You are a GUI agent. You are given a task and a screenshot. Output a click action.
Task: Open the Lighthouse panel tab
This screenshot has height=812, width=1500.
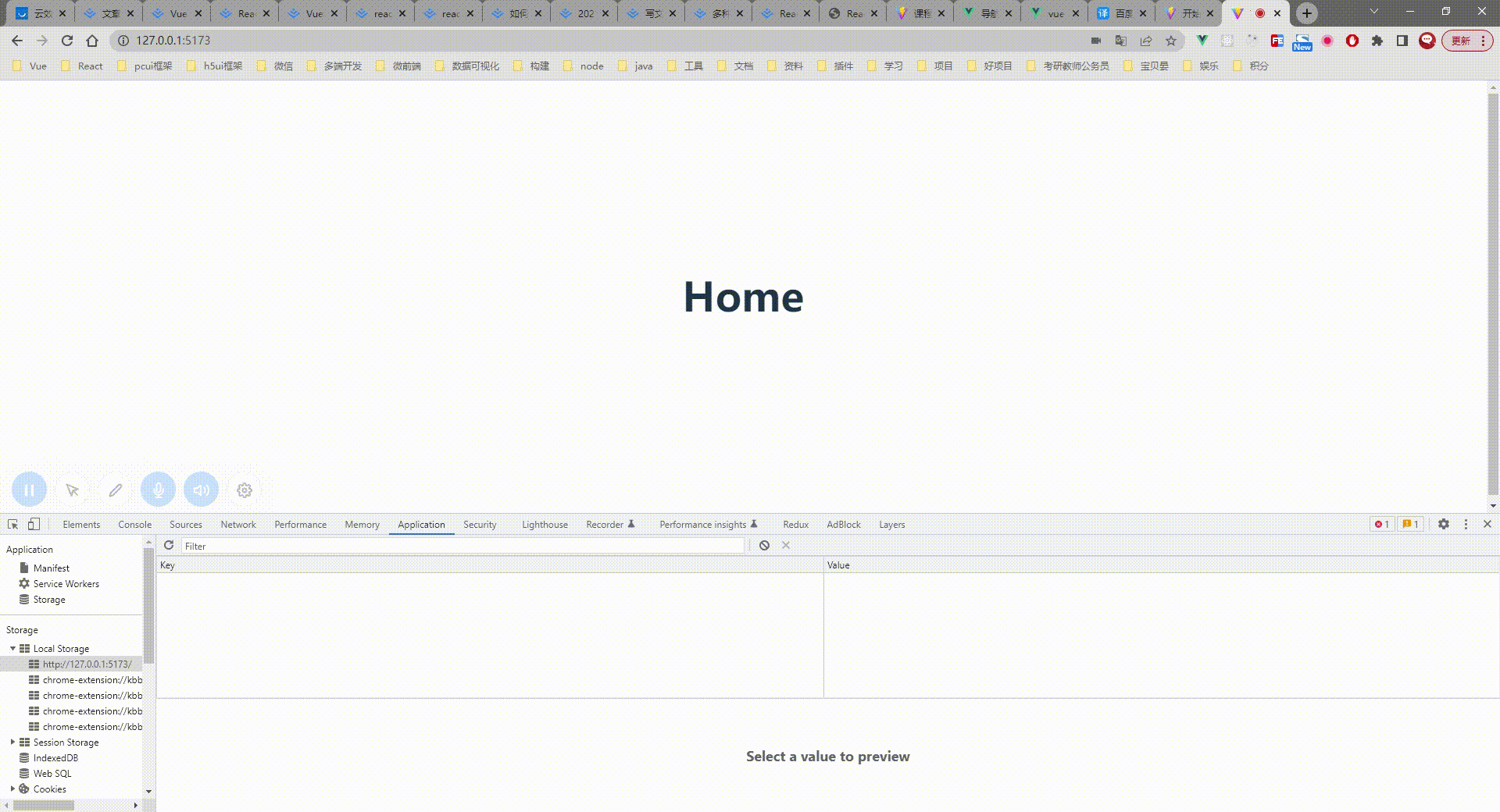(544, 524)
